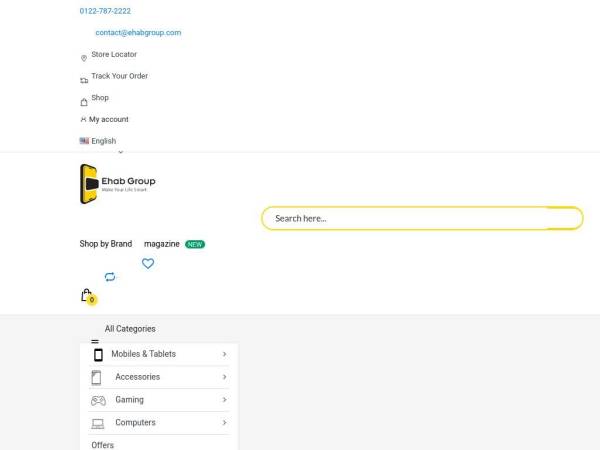Viewport: 600px width, 450px height.
Task: Toggle the All Categories hamburger menu
Action: pos(95,341)
